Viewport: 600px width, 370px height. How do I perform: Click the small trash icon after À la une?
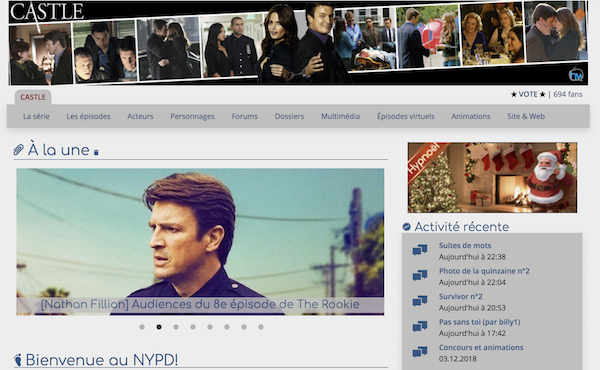pos(96,152)
